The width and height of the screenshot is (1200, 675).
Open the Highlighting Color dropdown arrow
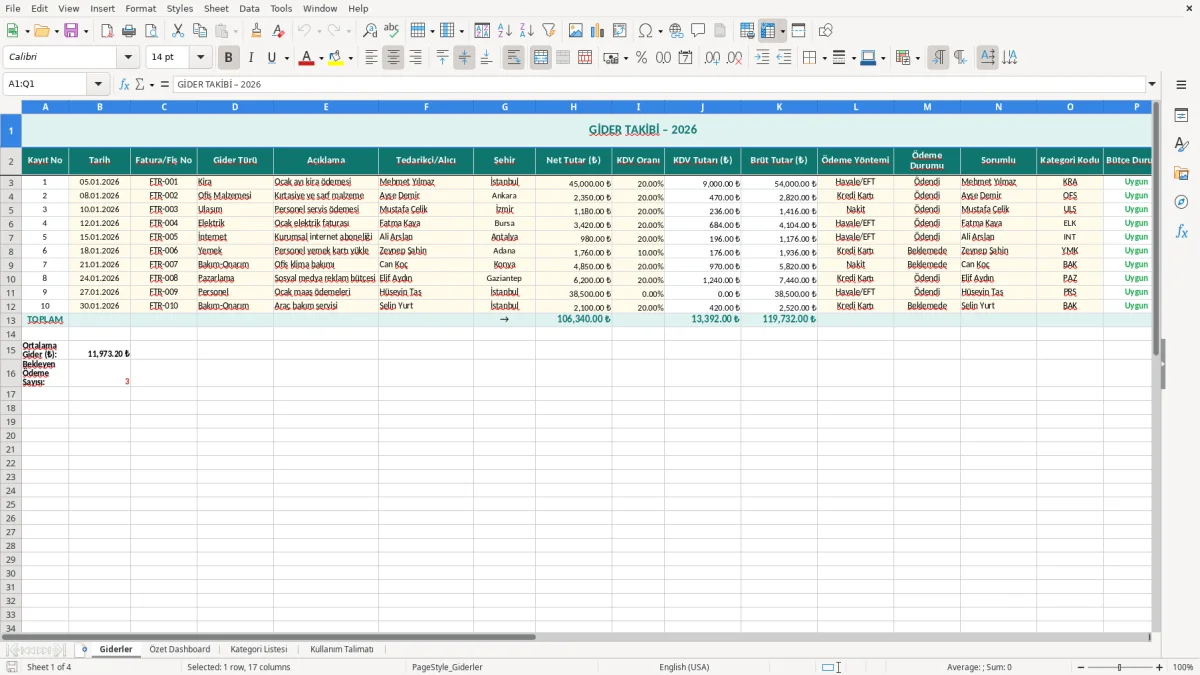[x=351, y=58]
